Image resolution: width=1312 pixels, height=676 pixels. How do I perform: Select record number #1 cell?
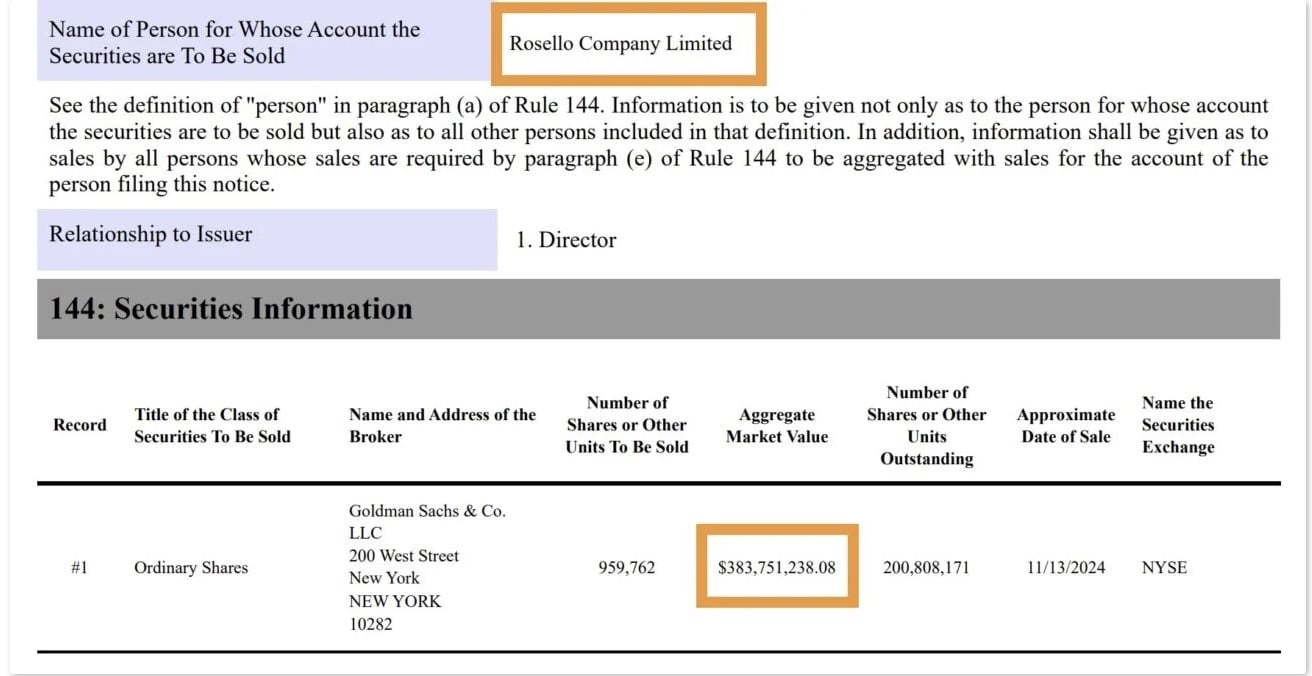point(79,568)
